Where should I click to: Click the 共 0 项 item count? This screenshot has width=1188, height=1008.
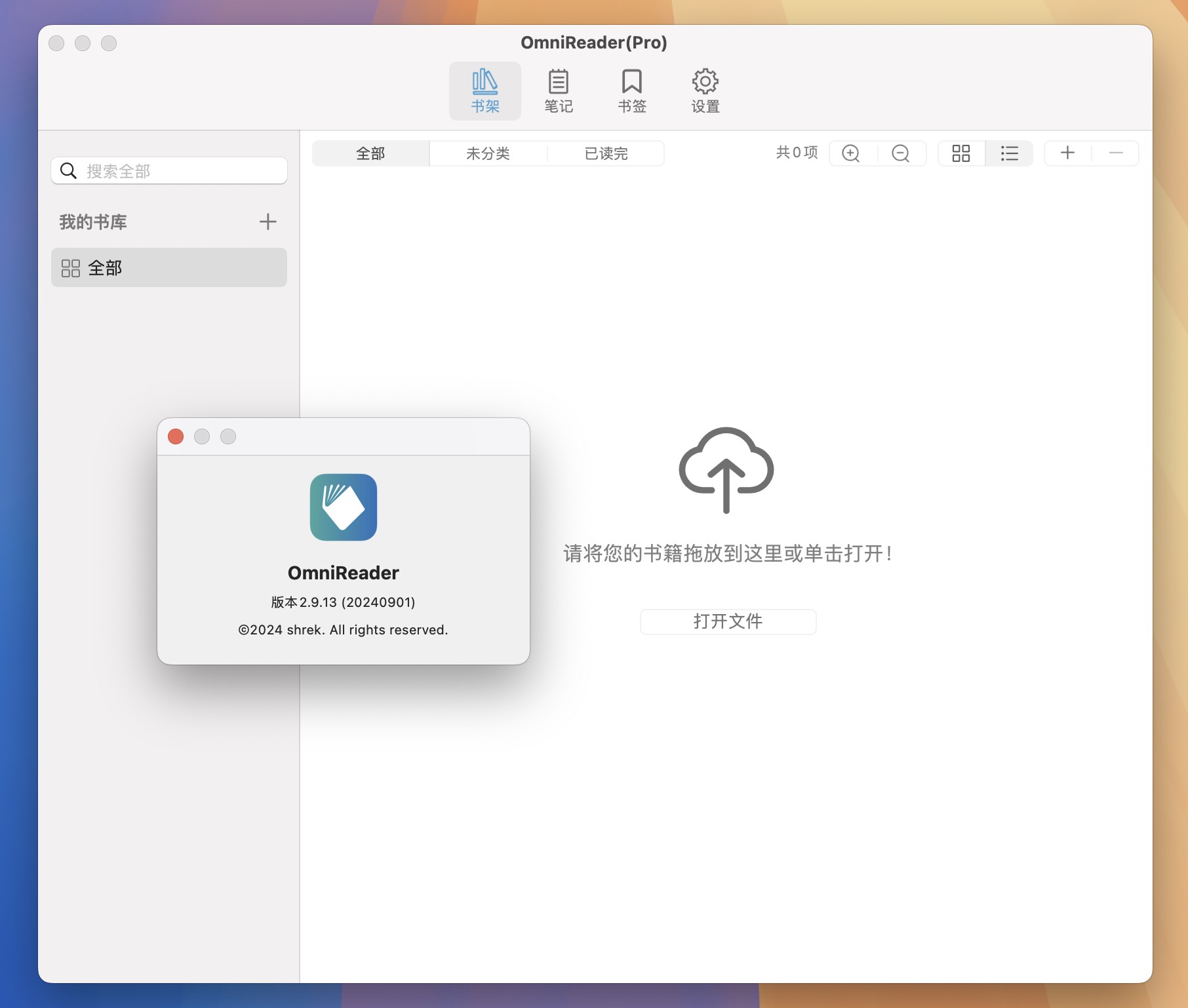(x=797, y=153)
